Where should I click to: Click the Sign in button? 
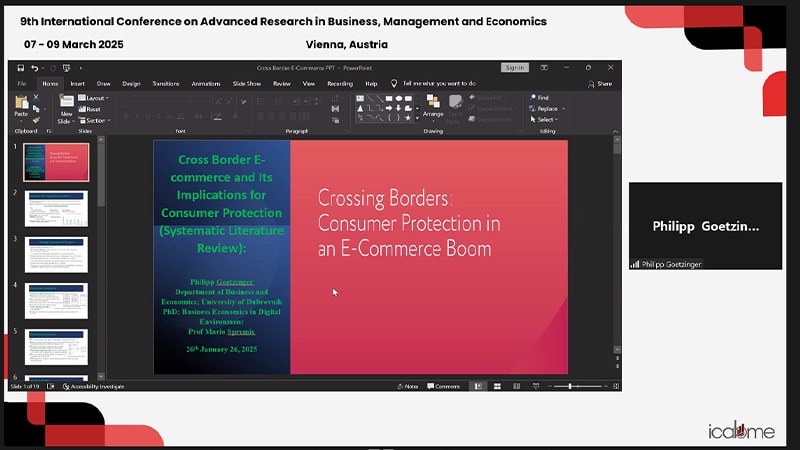514,68
